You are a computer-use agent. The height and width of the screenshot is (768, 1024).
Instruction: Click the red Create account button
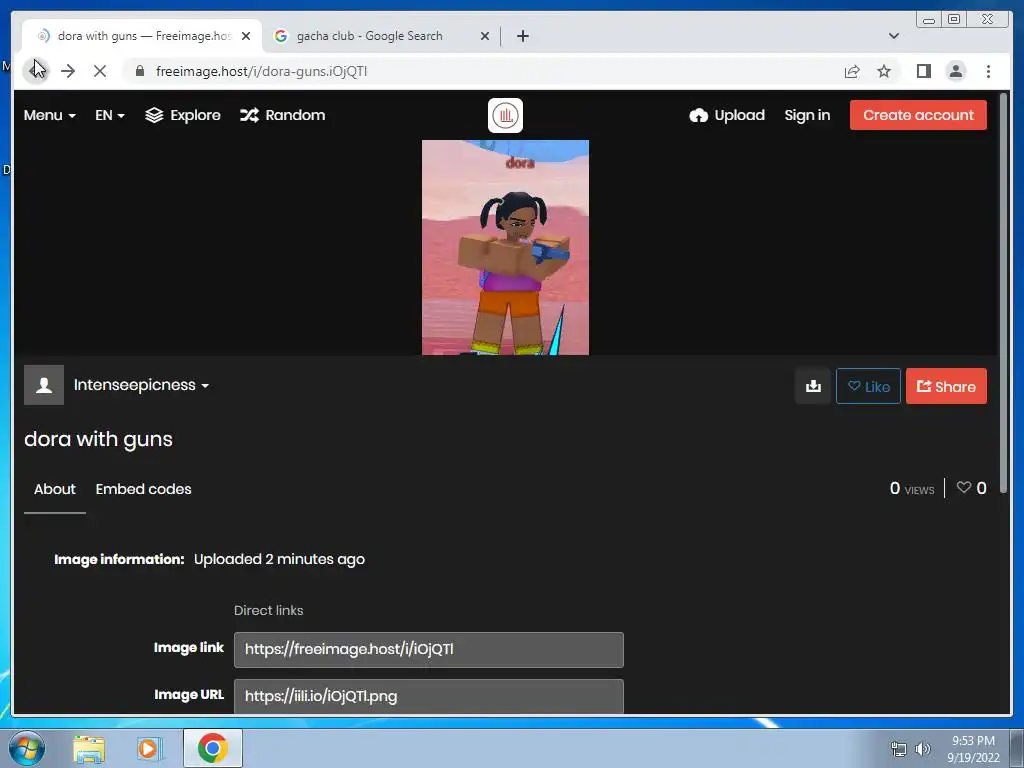pyautogui.click(x=918, y=115)
